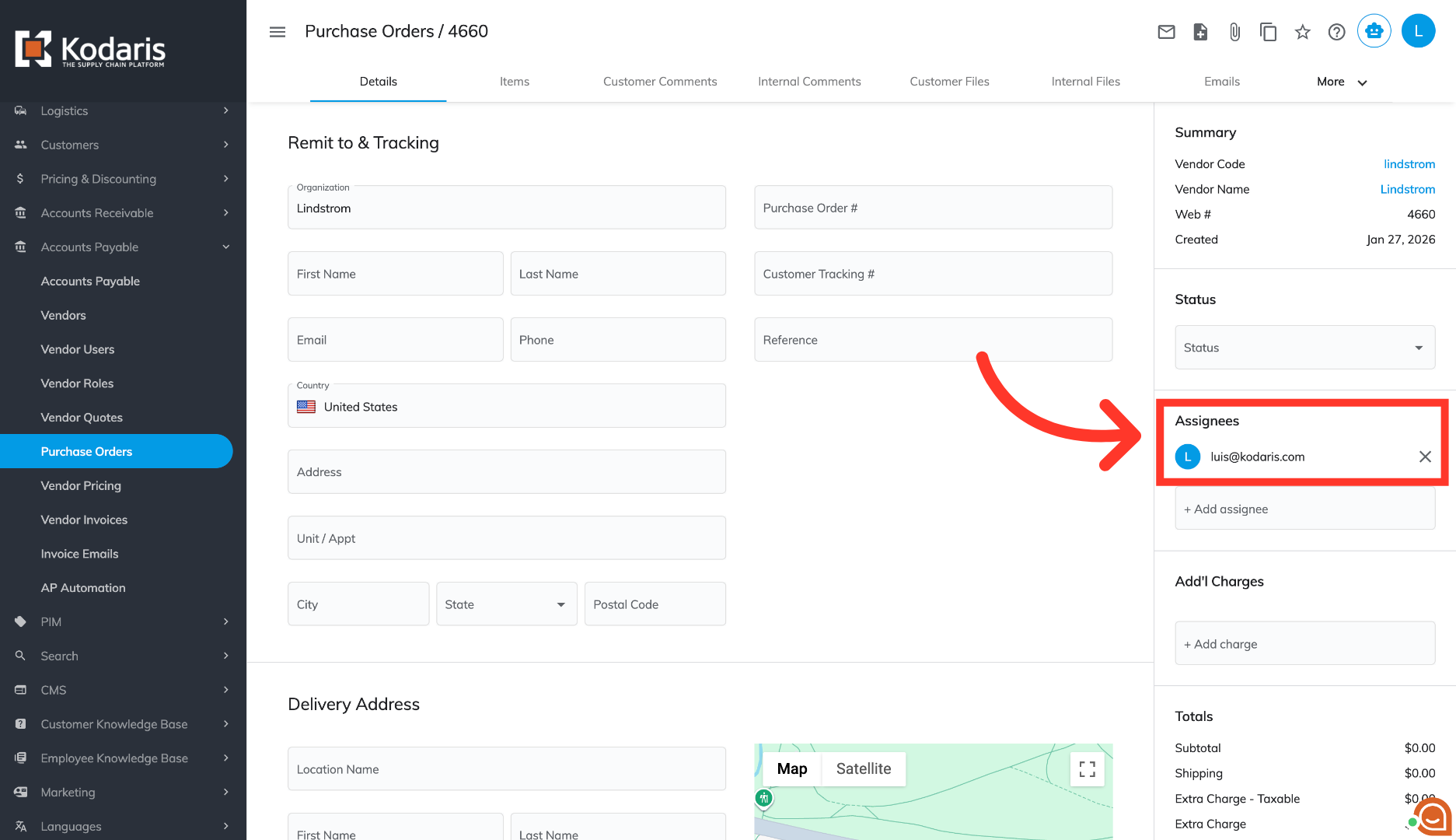Switch map to Satellite view
The image size is (1456, 840).
tap(864, 769)
